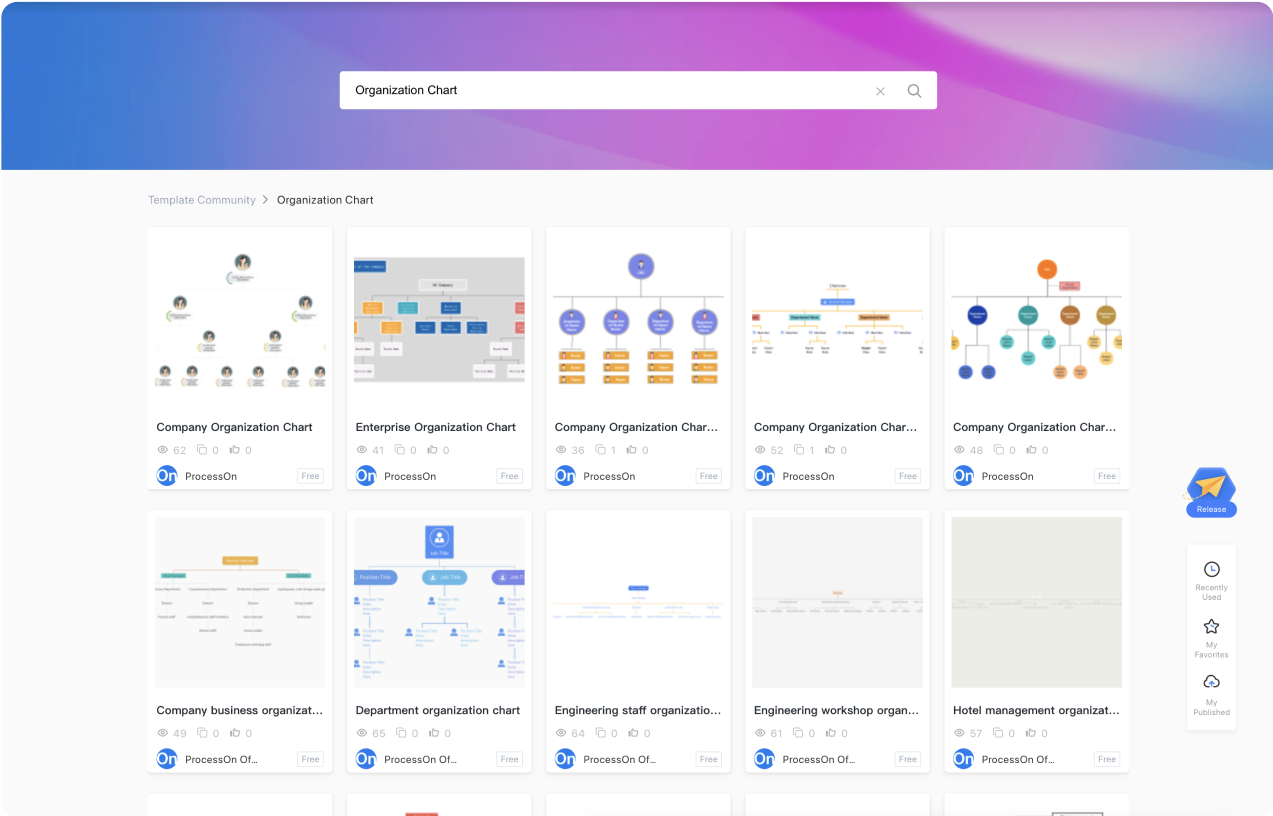The width and height of the screenshot is (1273, 816).
Task: Open My Favorites star icon
Action: pos(1211,627)
